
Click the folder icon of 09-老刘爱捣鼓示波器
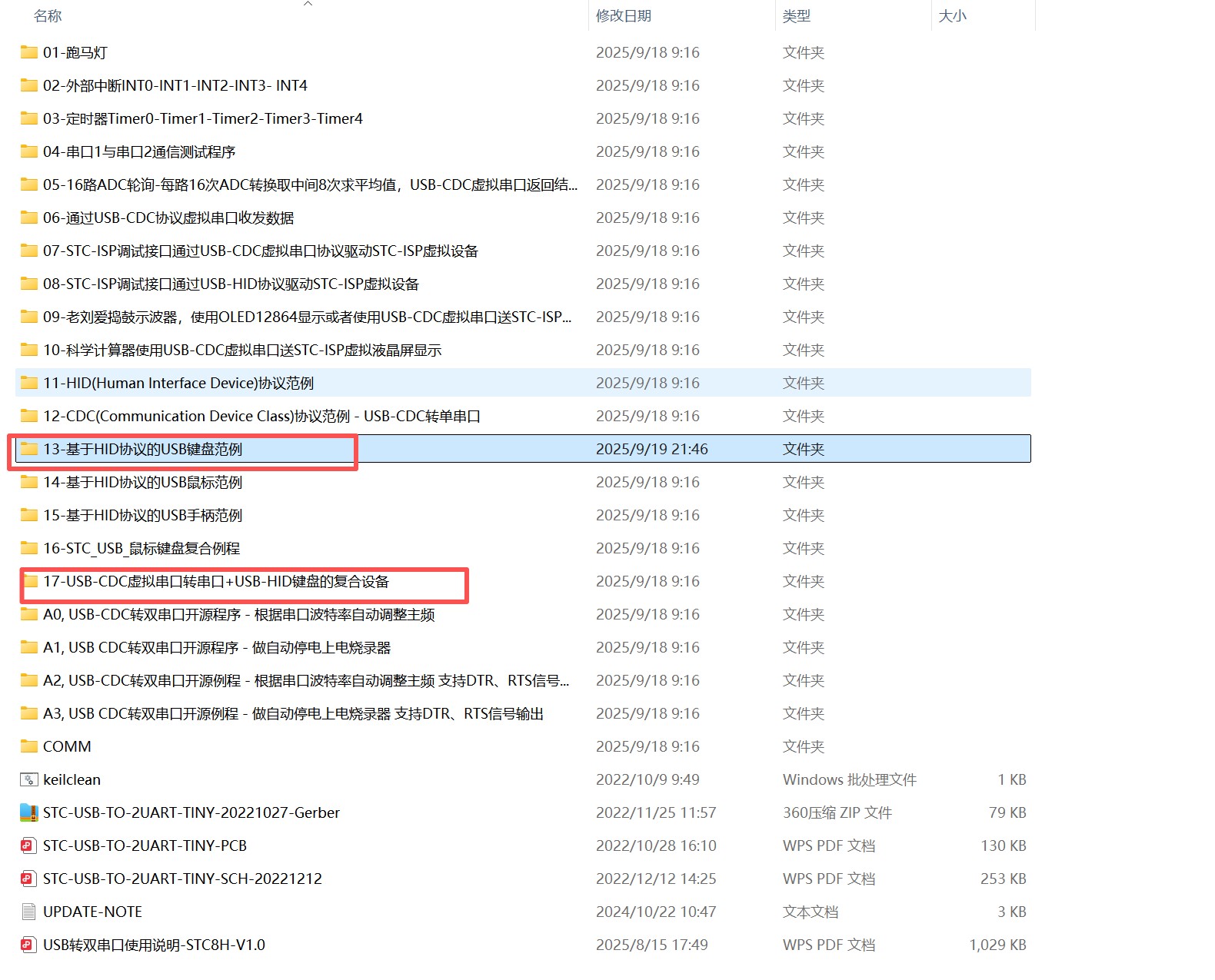tap(29, 317)
